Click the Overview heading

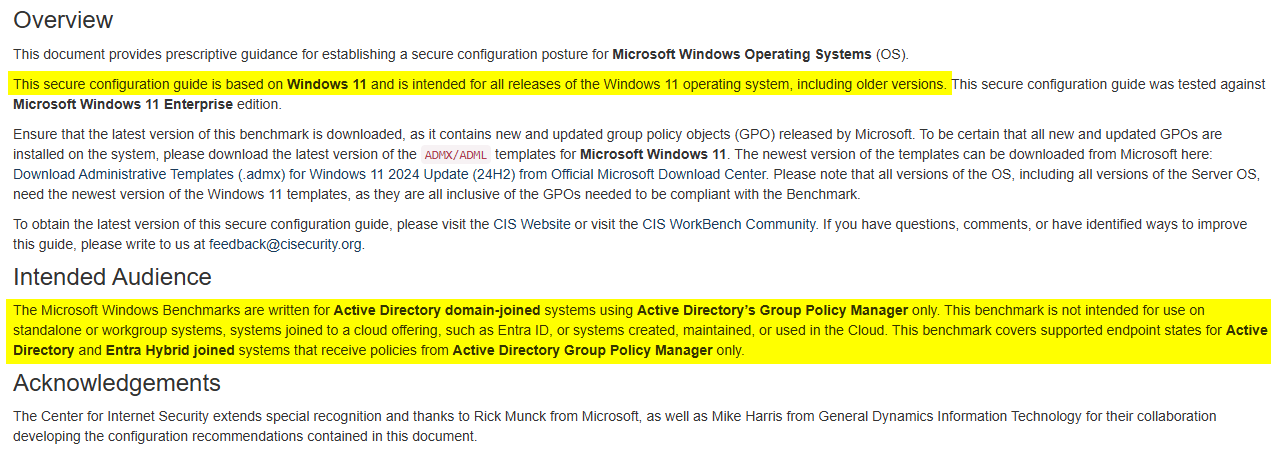tap(63, 20)
